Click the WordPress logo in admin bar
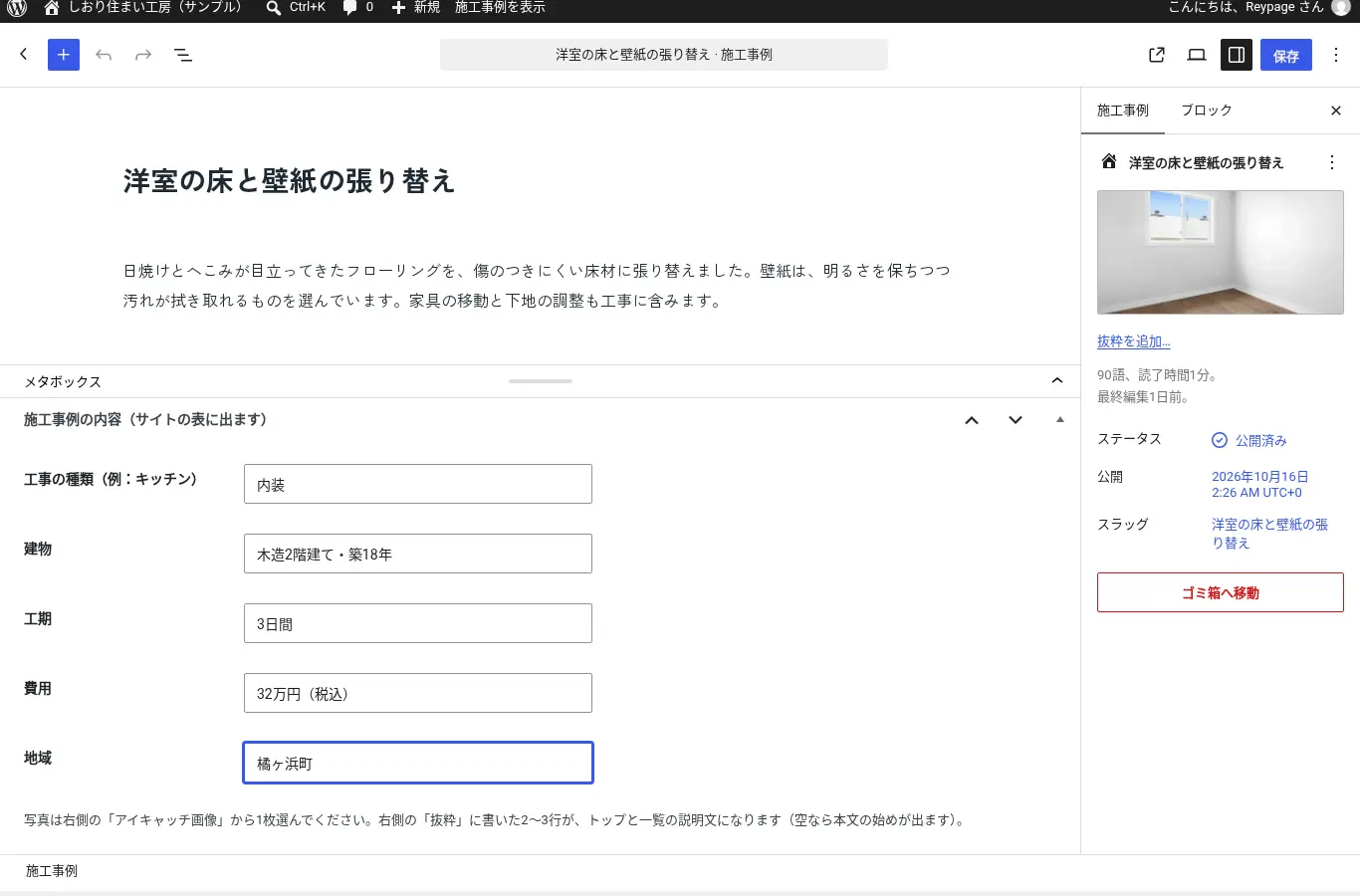 (17, 7)
